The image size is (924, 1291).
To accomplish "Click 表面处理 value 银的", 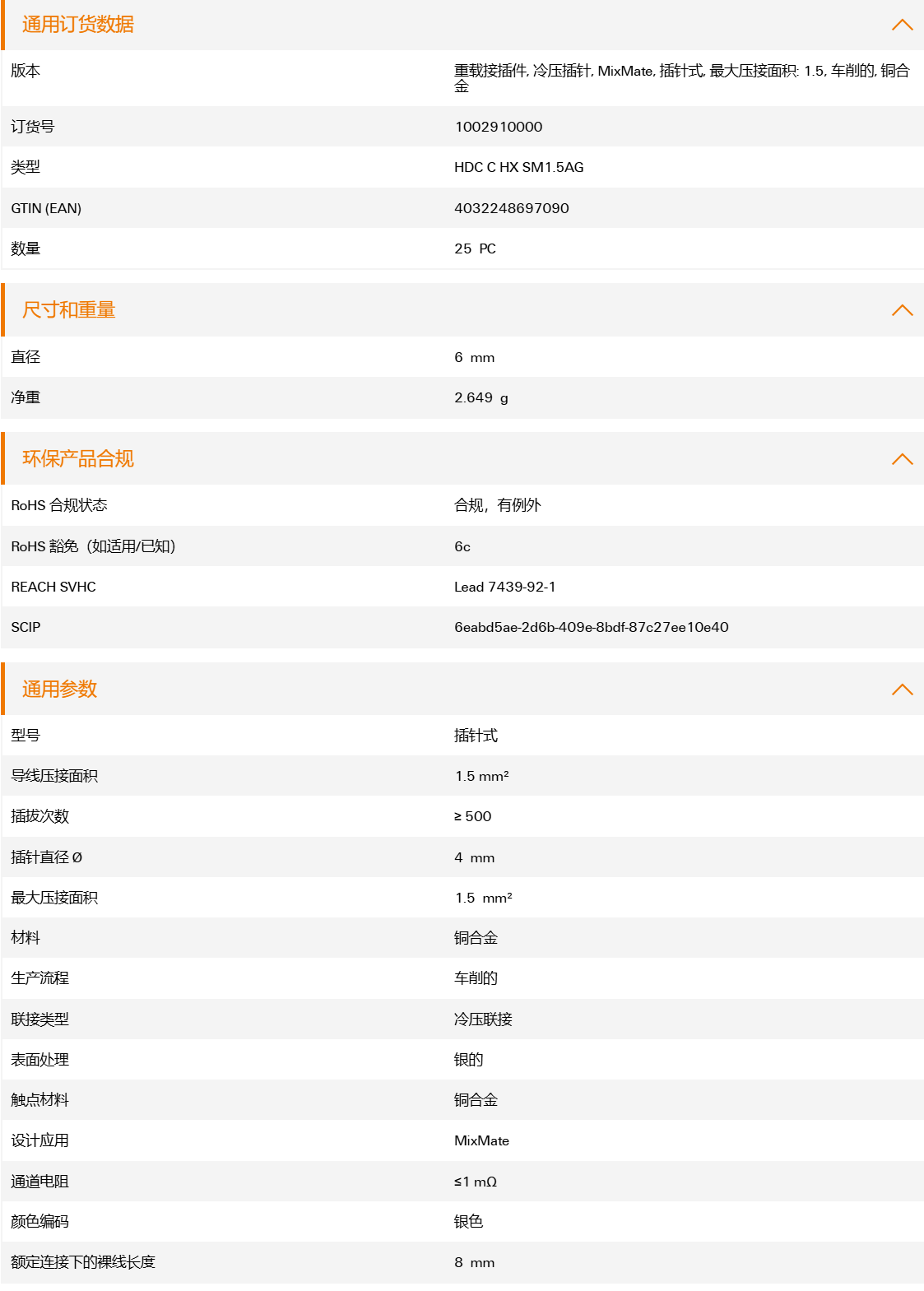I will coord(469,1060).
